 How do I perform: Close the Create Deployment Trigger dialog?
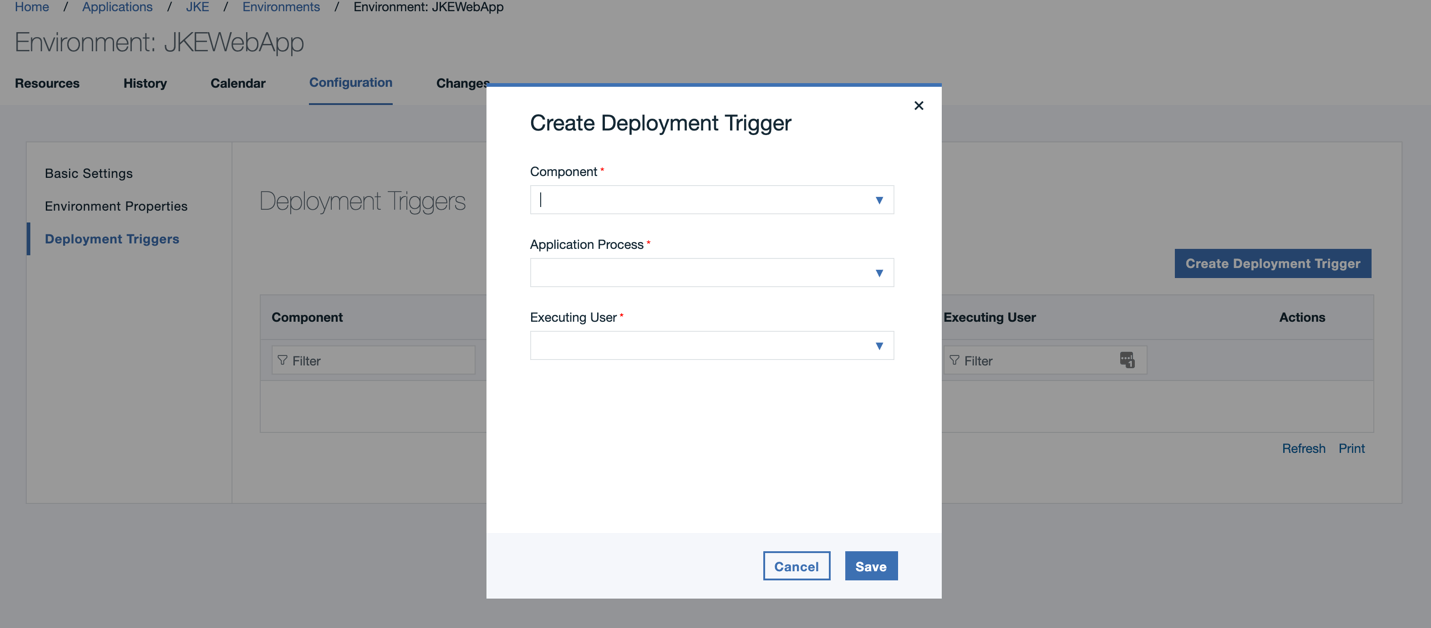[918, 106]
